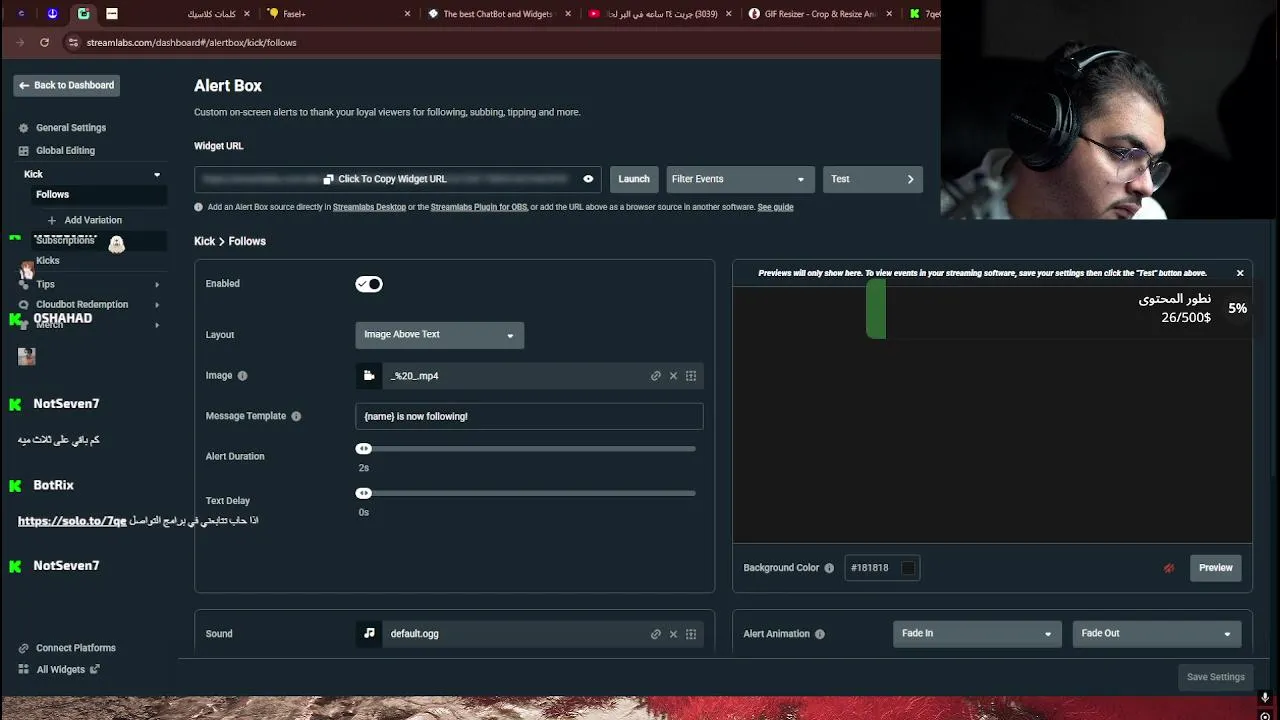Switch to the Fasel+ browser tab
Image resolution: width=1280 pixels, height=720 pixels.
pos(338,14)
